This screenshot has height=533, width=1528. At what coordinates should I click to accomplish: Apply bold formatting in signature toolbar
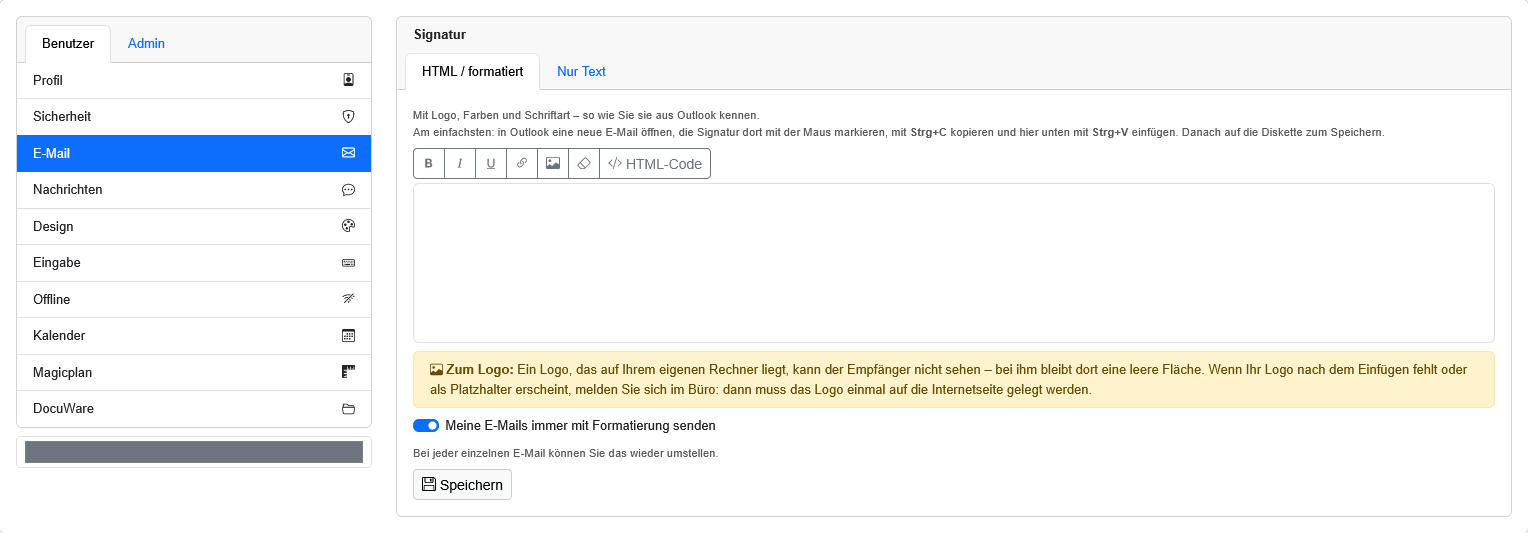click(x=429, y=163)
